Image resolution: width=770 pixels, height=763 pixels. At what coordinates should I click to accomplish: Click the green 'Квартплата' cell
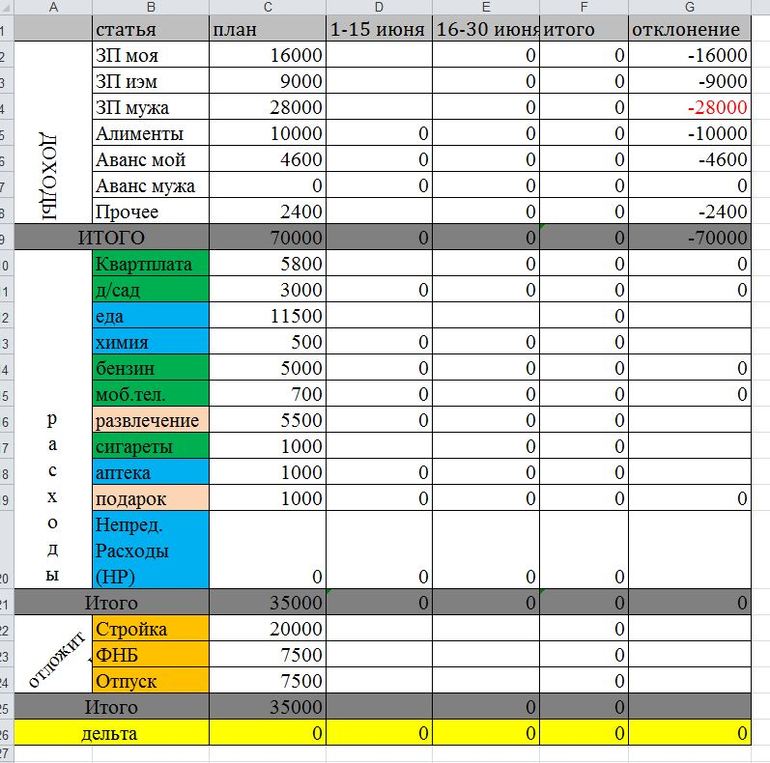[150, 264]
